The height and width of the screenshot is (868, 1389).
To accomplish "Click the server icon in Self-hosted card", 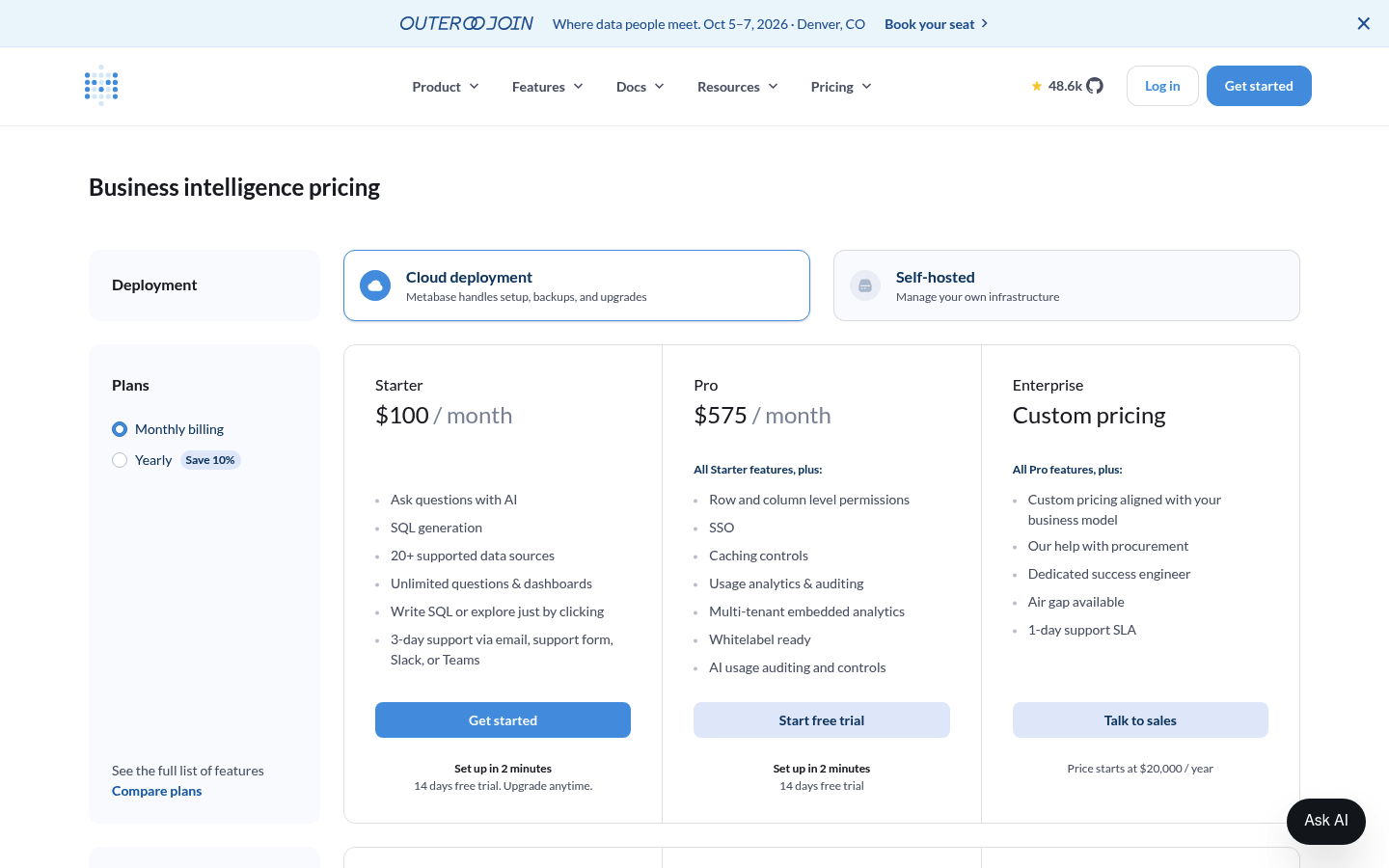I will pos(865,285).
